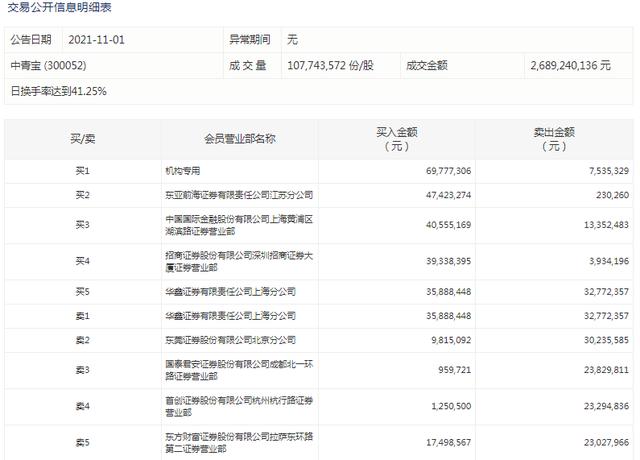
Task: Click 华鑫证券 上海分公司 in 买5 row
Action: (230, 292)
